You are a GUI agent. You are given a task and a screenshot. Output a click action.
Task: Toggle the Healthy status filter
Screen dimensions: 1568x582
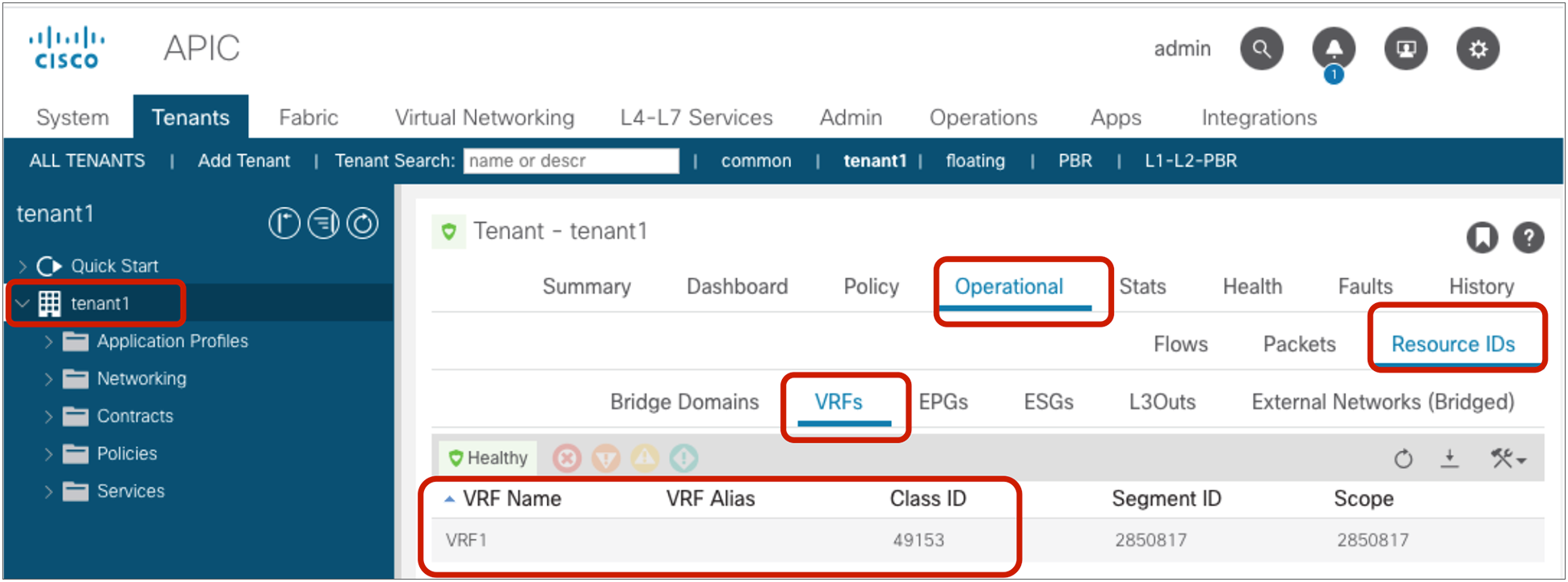point(488,458)
